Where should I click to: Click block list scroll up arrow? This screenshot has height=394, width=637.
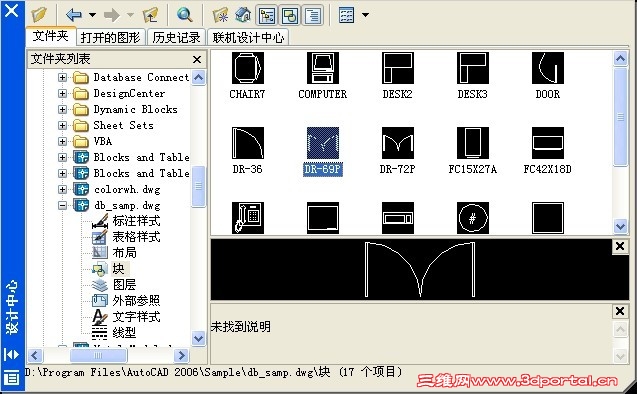pyautogui.click(x=620, y=59)
